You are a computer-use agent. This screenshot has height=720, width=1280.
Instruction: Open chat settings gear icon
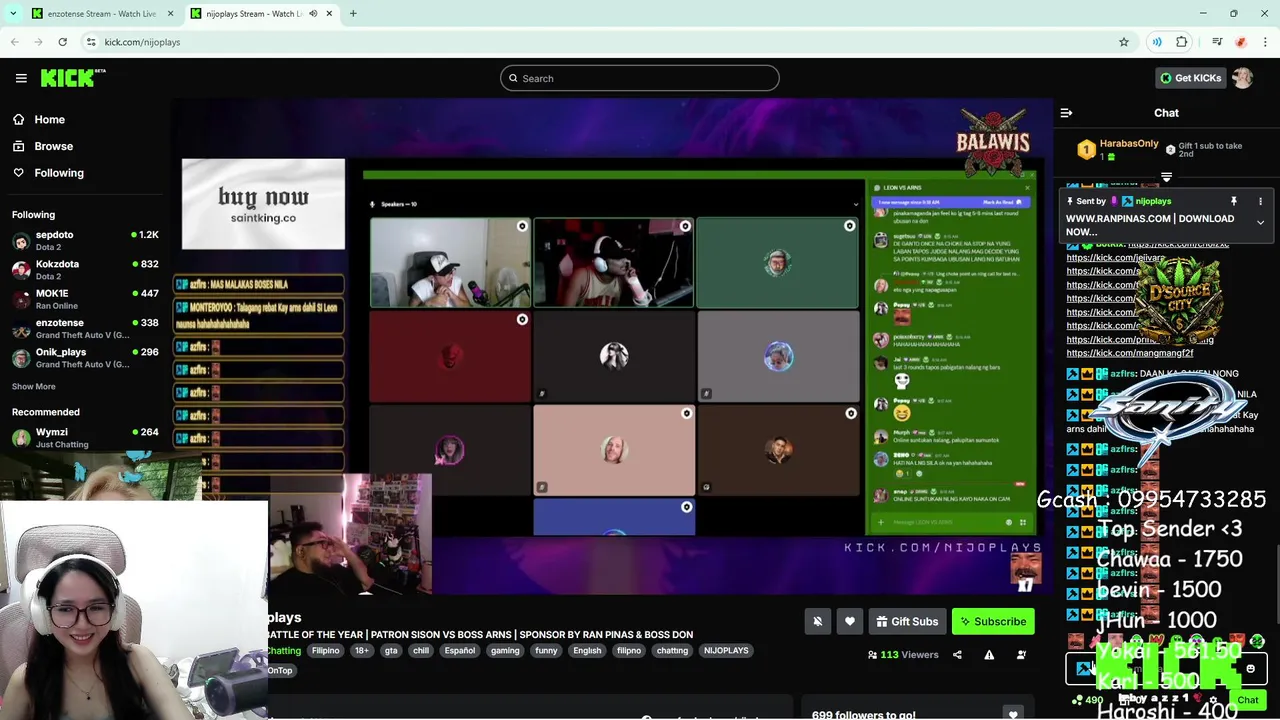[x=1213, y=700]
